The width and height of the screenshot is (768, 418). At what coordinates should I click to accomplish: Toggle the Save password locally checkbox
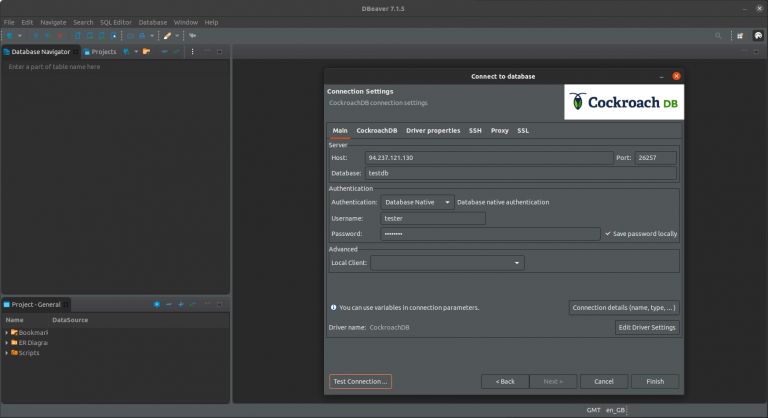tap(607, 234)
